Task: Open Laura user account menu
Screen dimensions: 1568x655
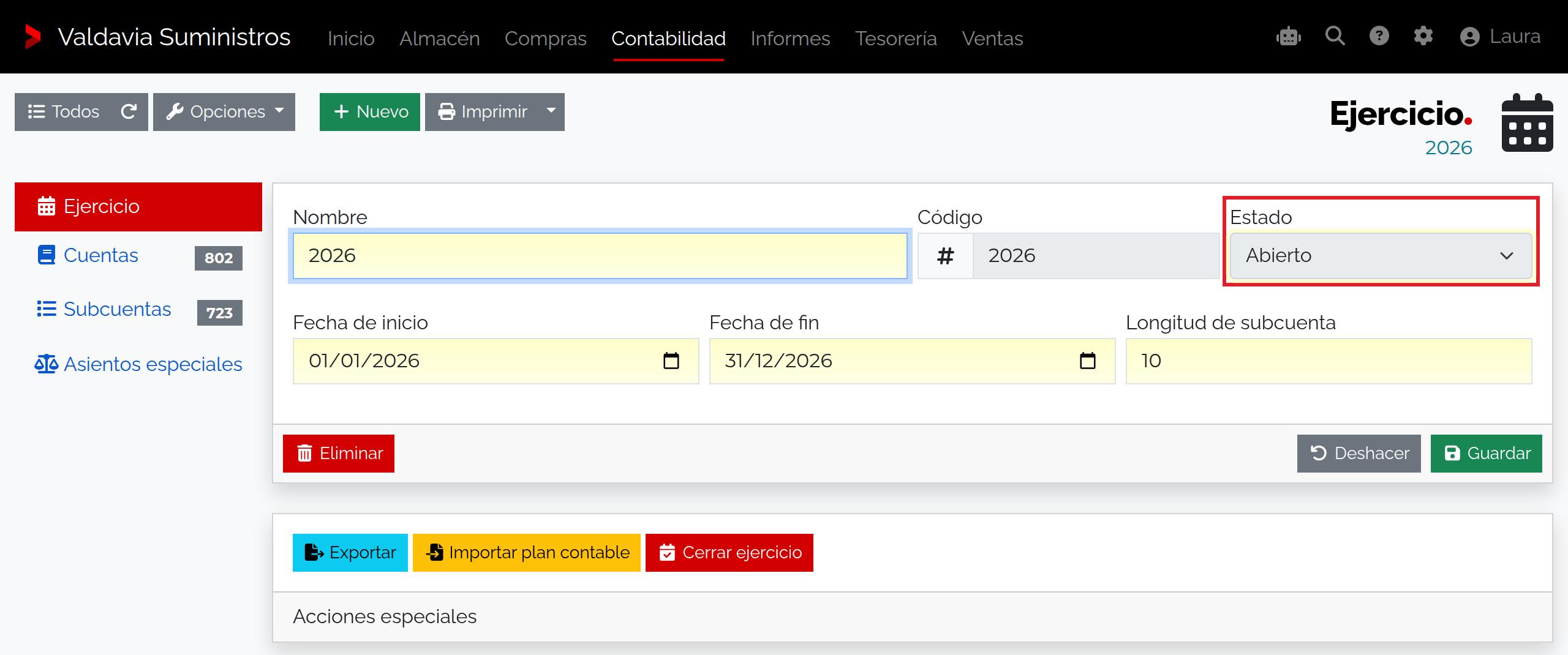Action: click(1500, 37)
